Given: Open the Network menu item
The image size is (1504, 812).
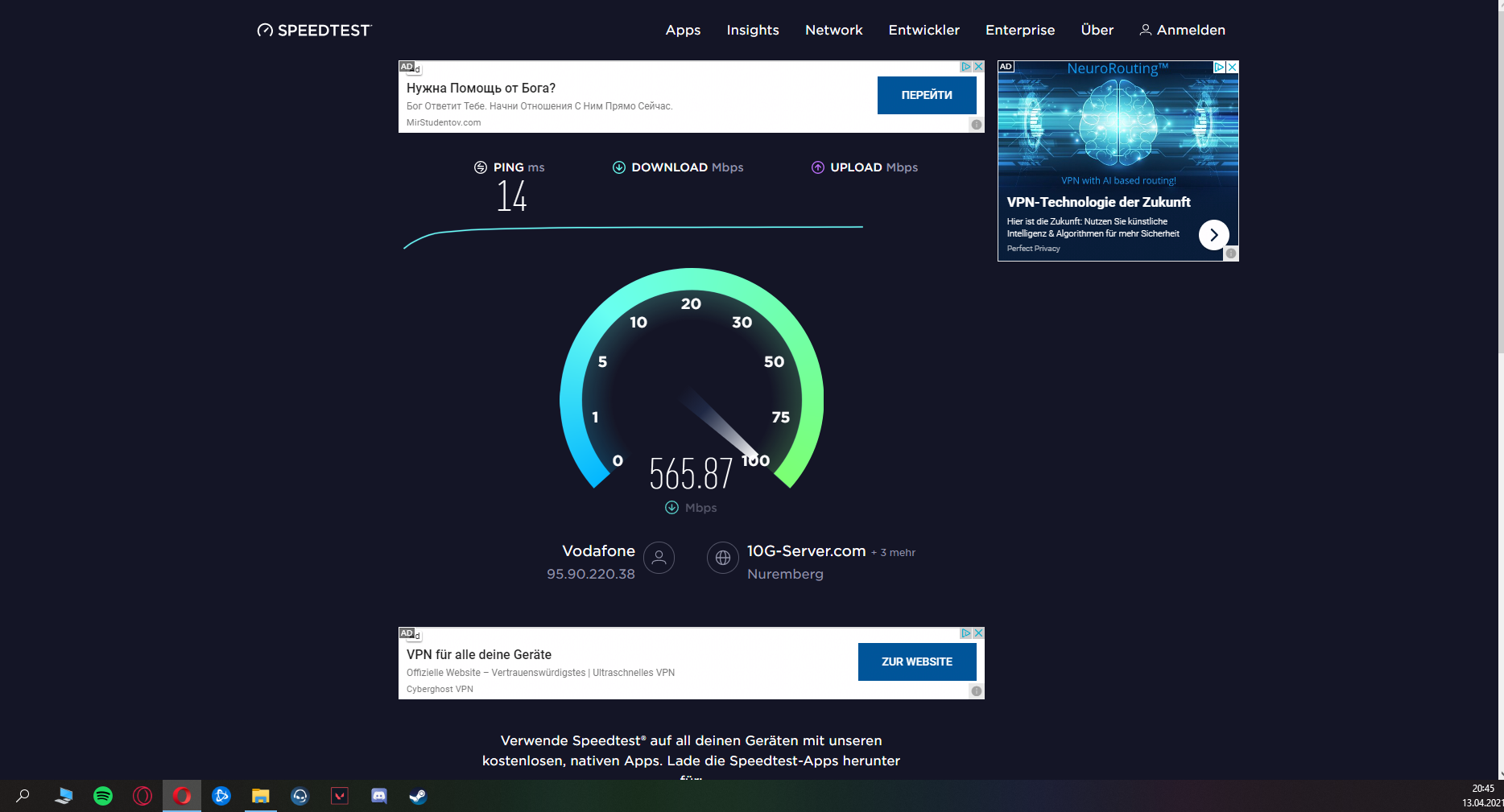Looking at the screenshot, I should point(833,30).
